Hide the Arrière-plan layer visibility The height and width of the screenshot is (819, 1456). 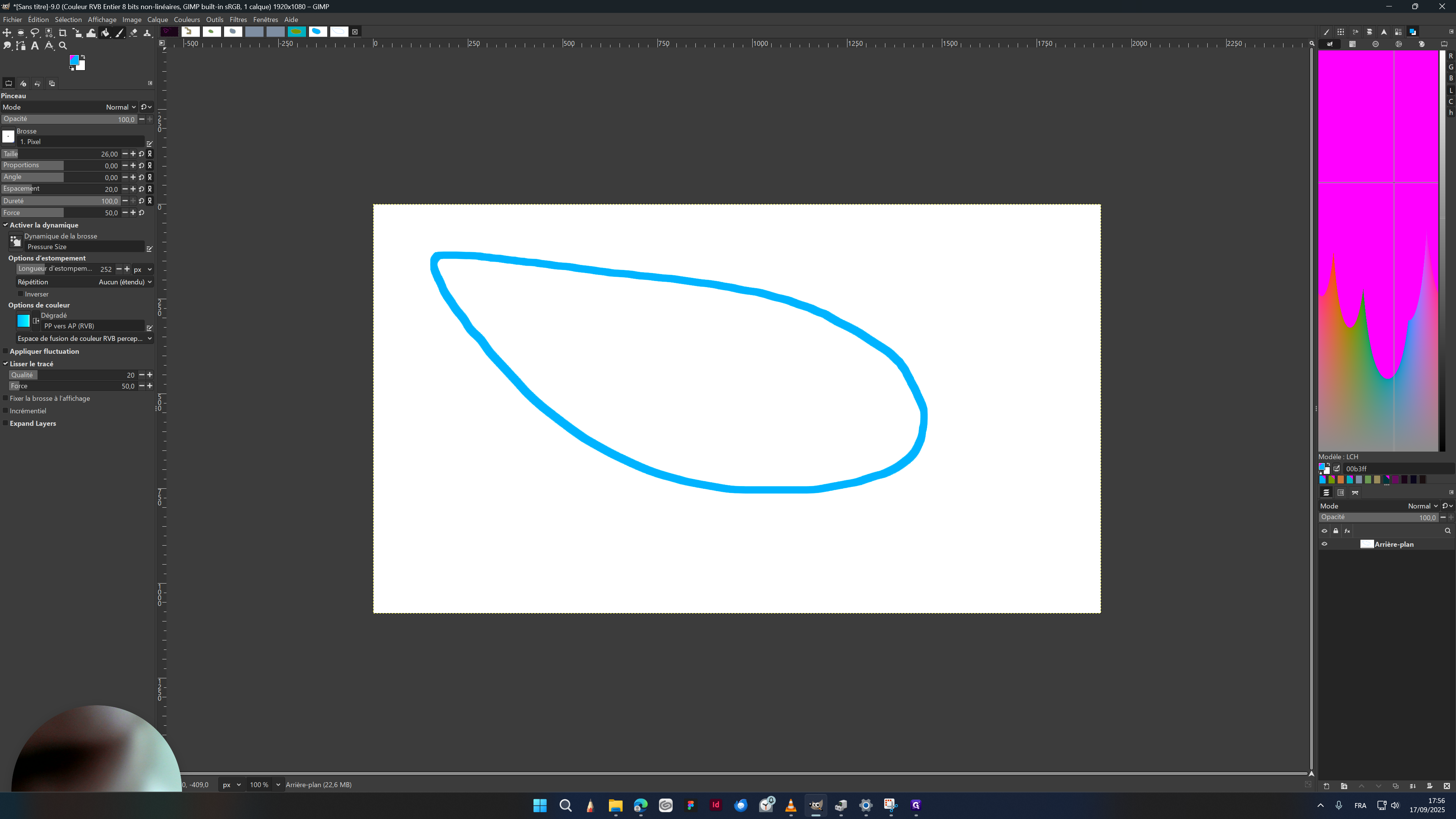coord(1324,544)
